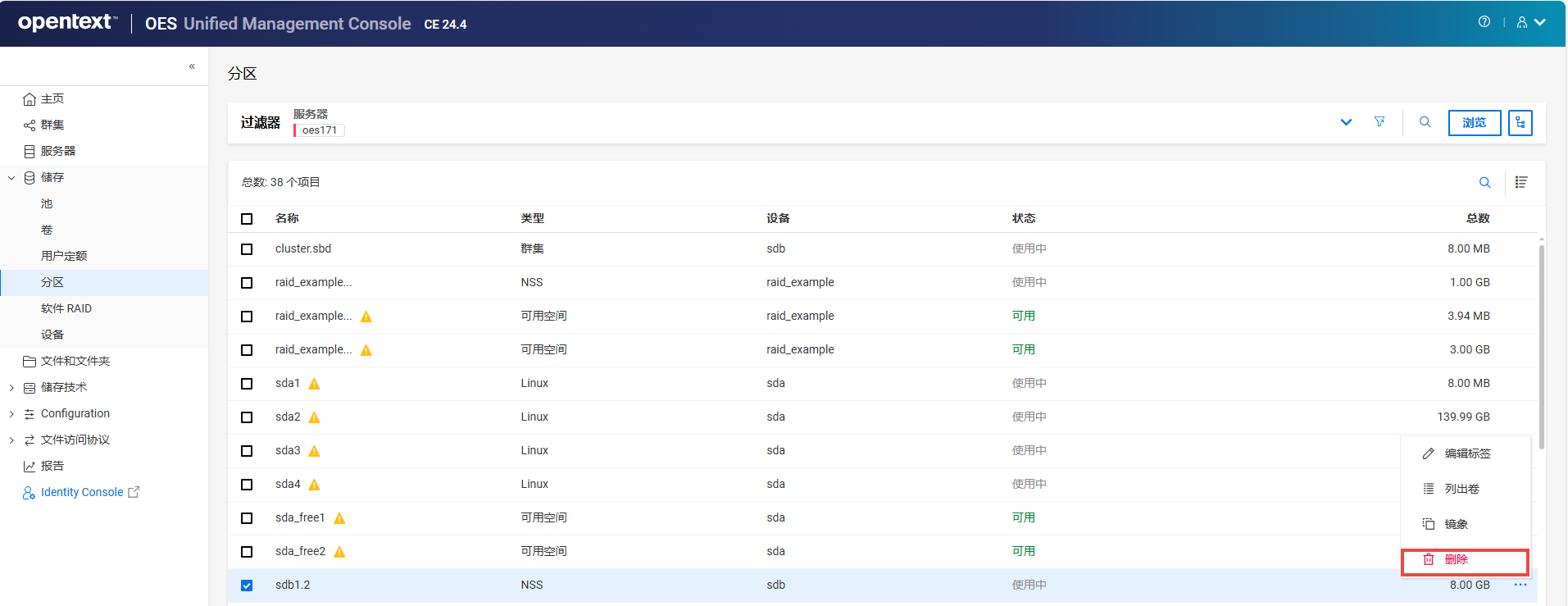This screenshot has height=606, width=1568.
Task: Expand the Configuration sidebar section
Action: click(x=11, y=414)
